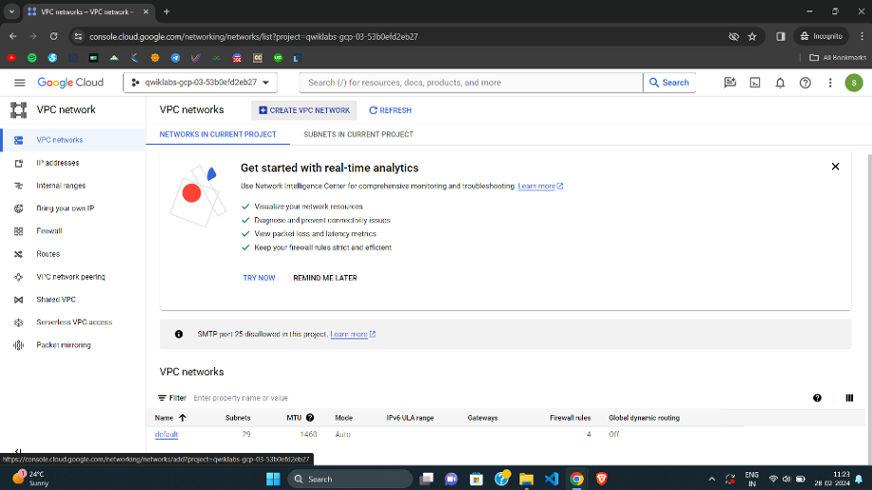Click firewall rules count 4 for default
The width and height of the screenshot is (872, 490).
click(x=588, y=434)
